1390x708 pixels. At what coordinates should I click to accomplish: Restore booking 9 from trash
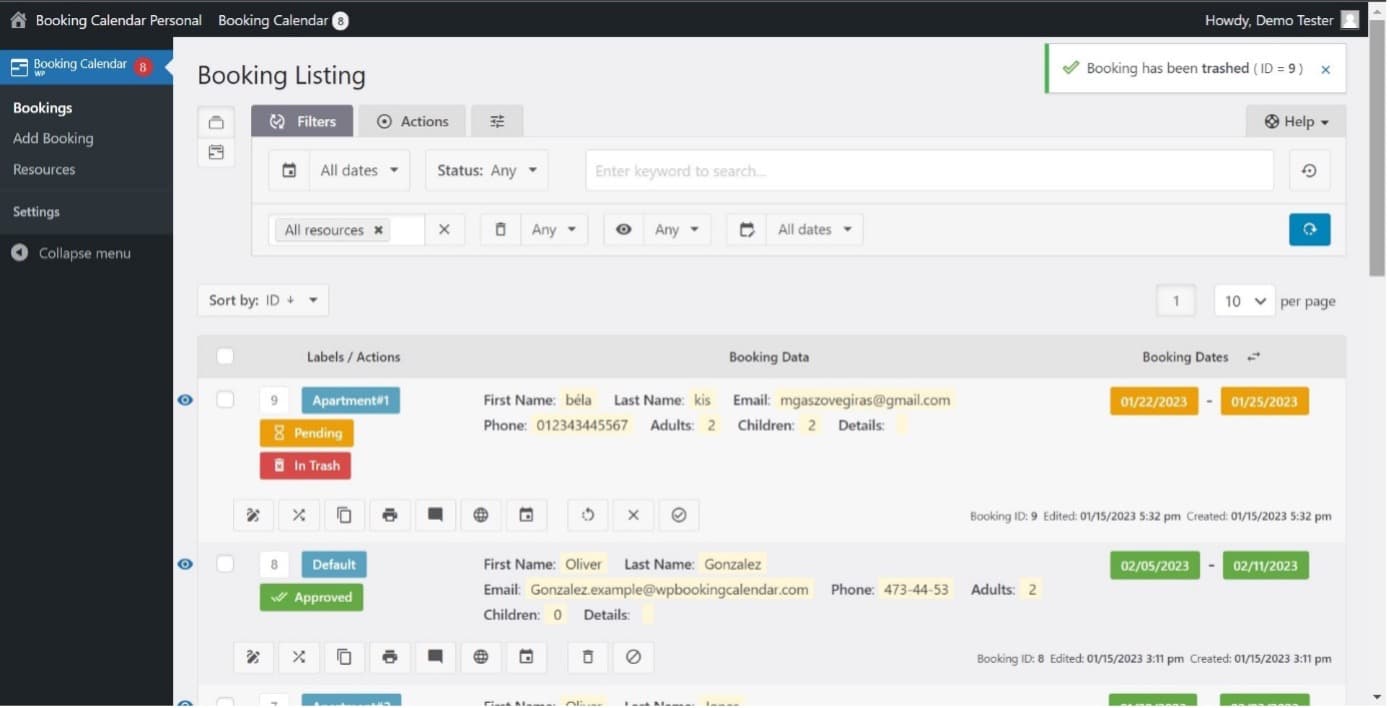(588, 515)
